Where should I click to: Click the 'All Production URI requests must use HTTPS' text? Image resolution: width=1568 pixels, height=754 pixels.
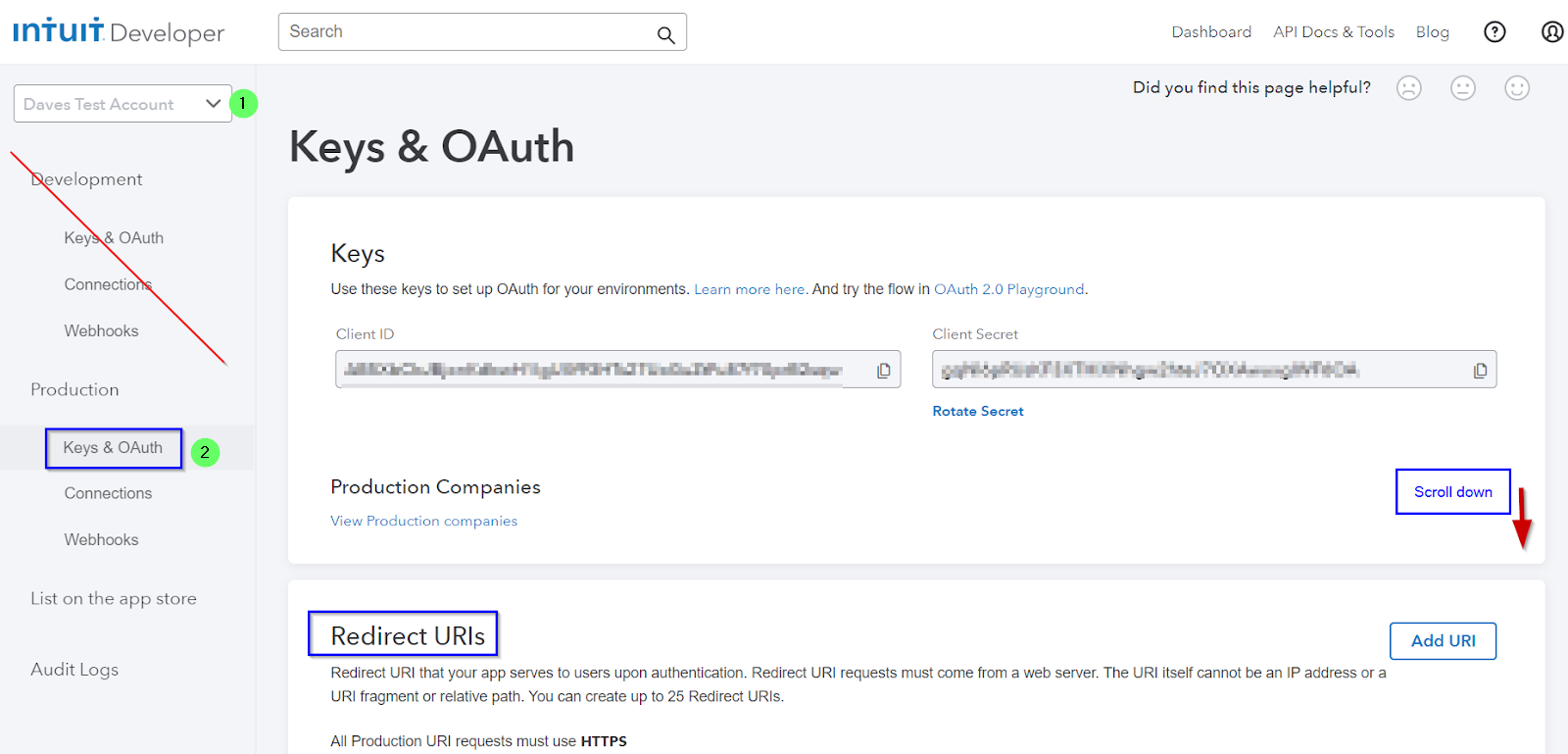coord(478,741)
